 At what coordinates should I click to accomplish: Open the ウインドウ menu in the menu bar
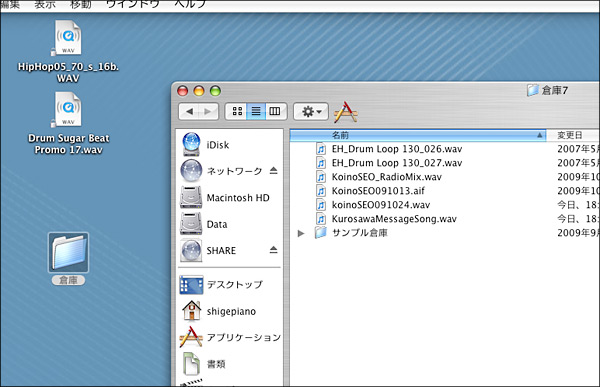[x=132, y=5]
